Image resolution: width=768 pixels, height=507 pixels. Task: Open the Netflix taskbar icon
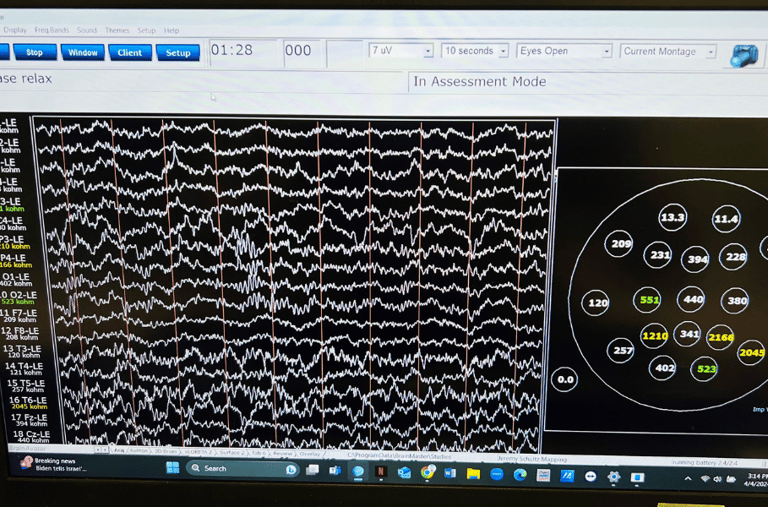click(381, 472)
